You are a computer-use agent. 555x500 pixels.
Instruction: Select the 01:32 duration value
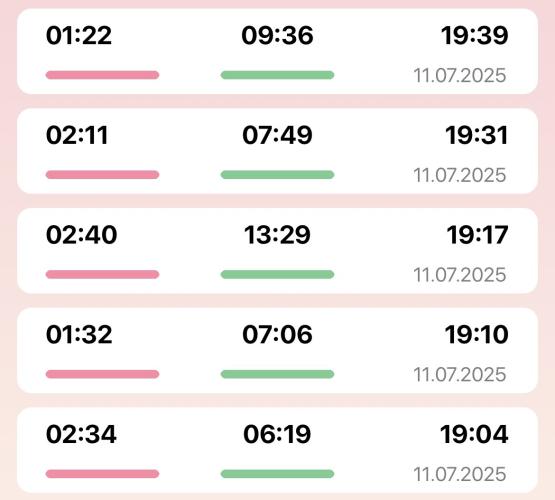(x=79, y=335)
